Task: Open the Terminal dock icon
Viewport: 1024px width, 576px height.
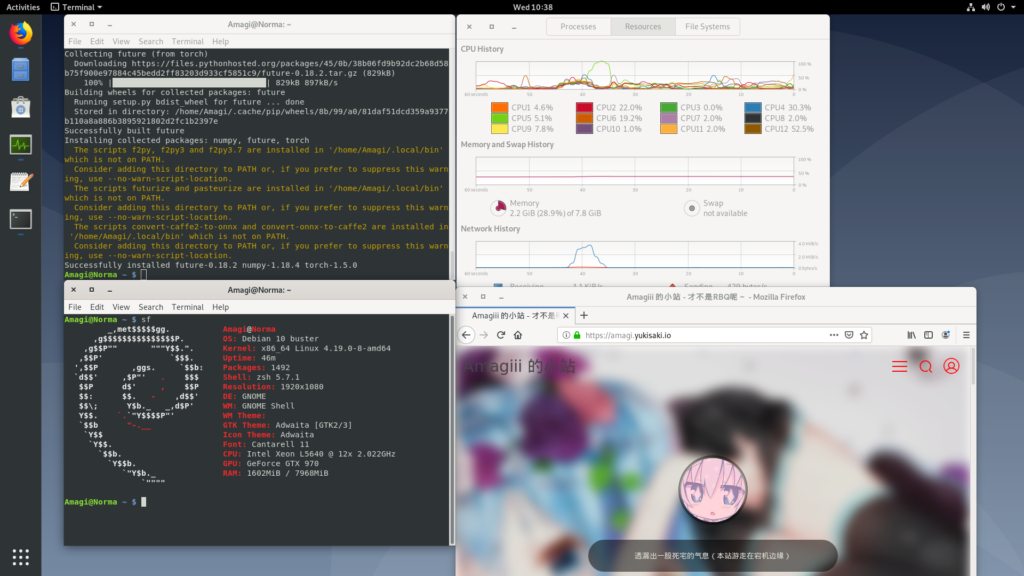Action: pyautogui.click(x=20, y=219)
